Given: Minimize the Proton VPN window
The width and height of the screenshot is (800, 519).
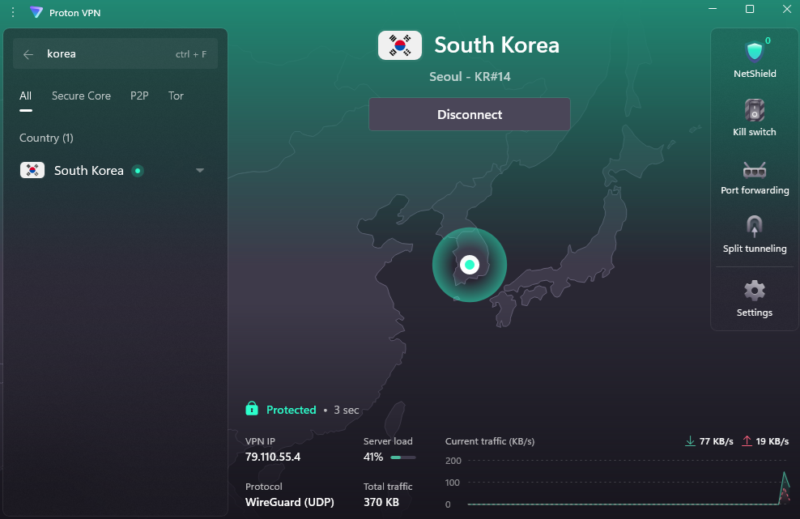Looking at the screenshot, I should (713, 9).
